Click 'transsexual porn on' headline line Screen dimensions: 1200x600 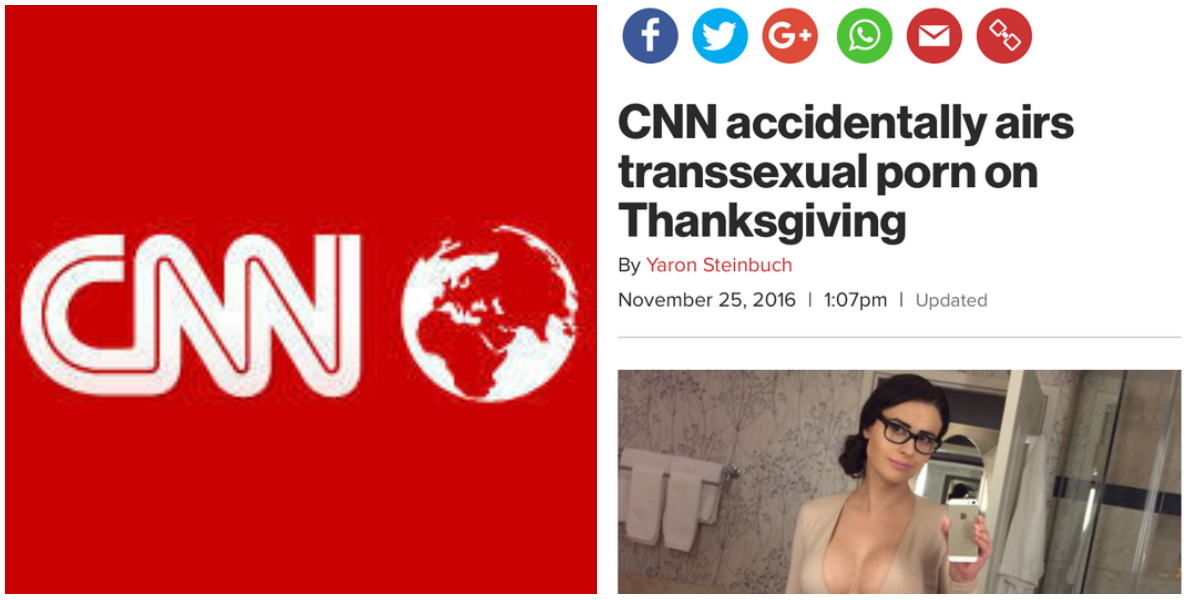point(828,172)
